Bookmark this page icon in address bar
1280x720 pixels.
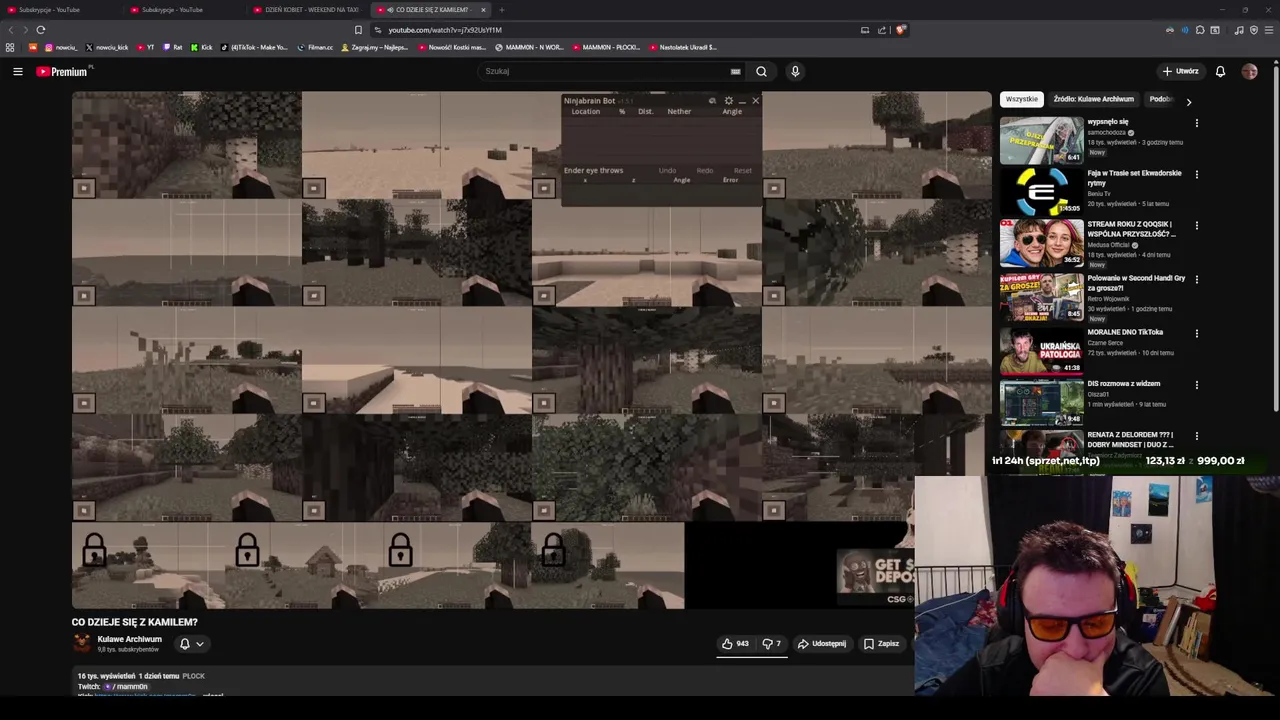click(358, 30)
